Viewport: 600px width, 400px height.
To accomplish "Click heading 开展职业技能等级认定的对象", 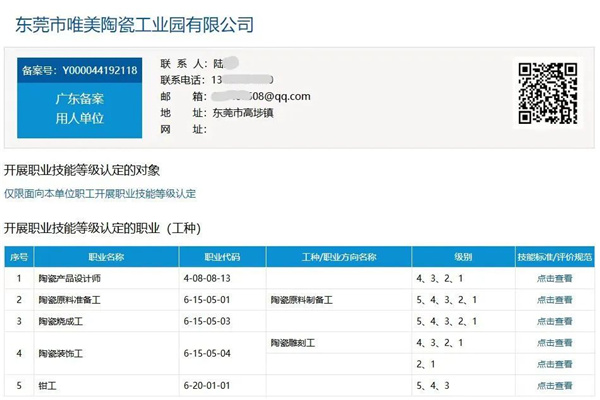I will (x=82, y=170).
